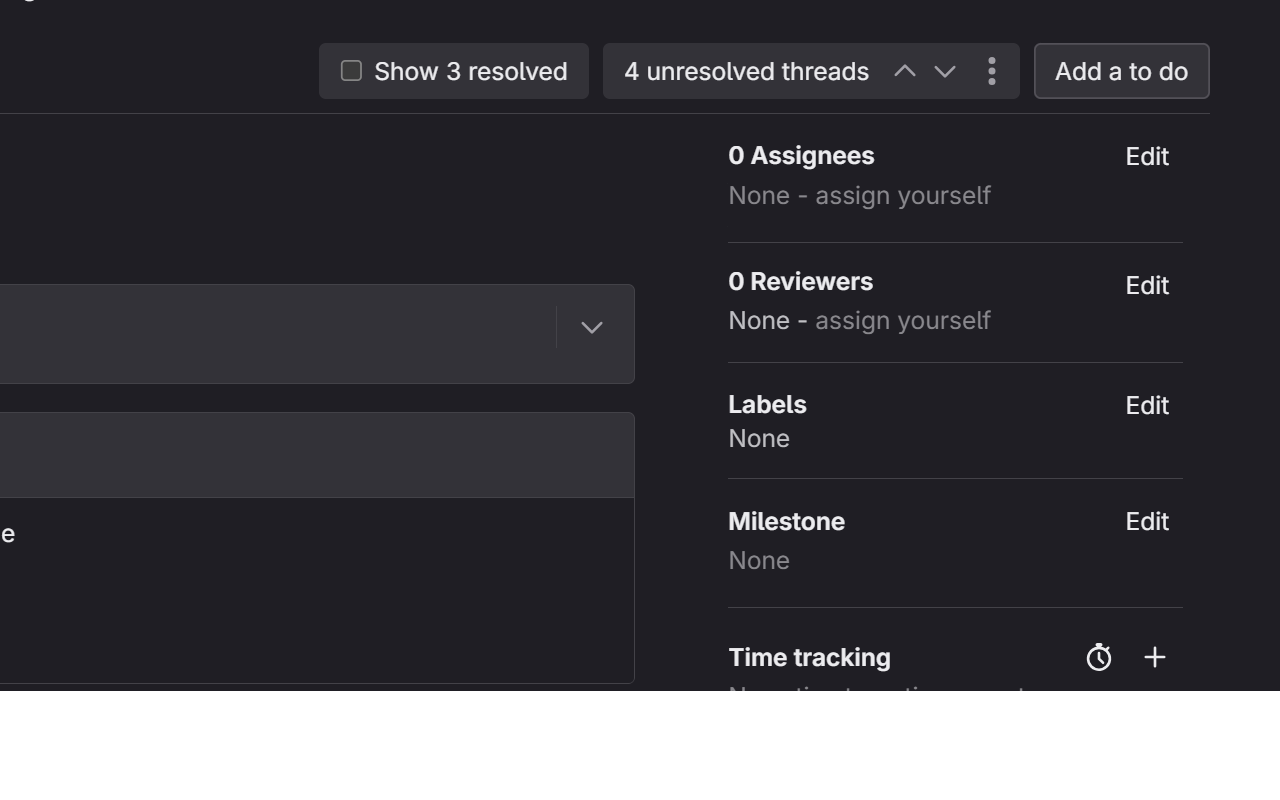1280x800 pixels.
Task: Click the plus icon beside Time tracking
Action: [x=1154, y=657]
